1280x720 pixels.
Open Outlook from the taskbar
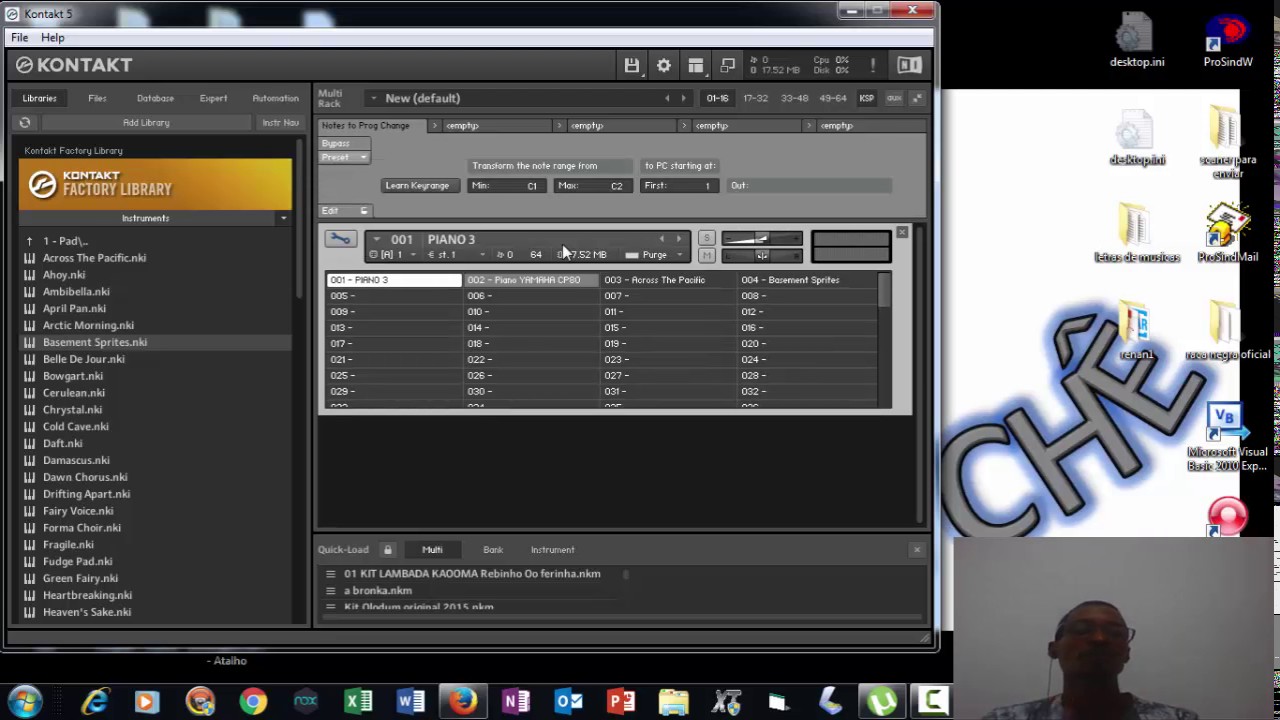568,701
